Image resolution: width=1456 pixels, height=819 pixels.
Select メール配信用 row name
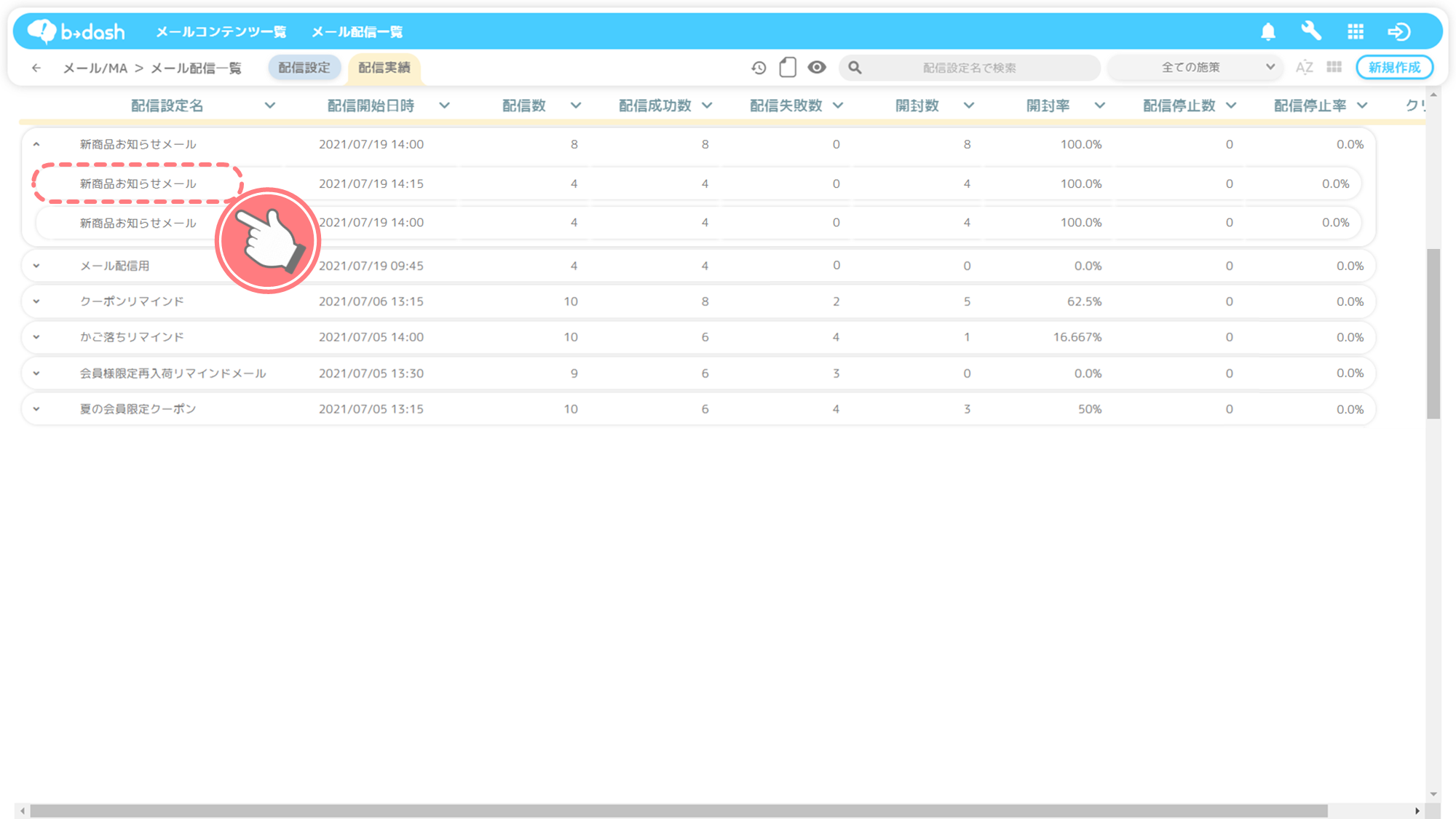[114, 266]
